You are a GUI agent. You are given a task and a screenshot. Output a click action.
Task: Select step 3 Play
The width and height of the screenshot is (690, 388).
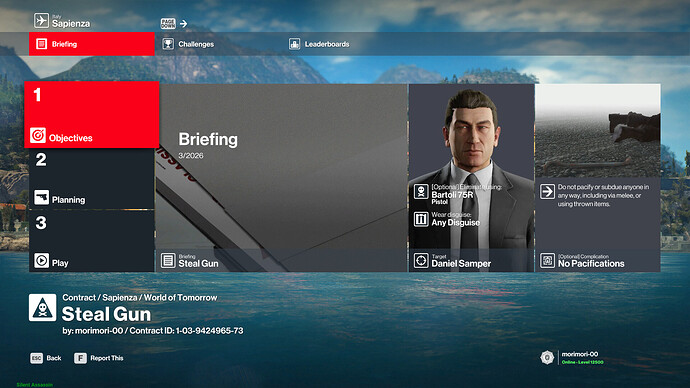coord(92,242)
